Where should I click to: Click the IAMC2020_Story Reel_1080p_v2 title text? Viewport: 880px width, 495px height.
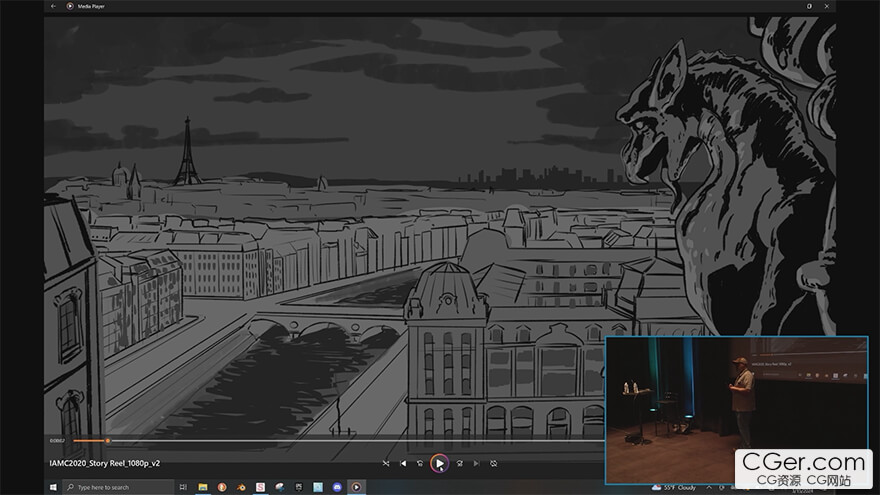(104, 463)
